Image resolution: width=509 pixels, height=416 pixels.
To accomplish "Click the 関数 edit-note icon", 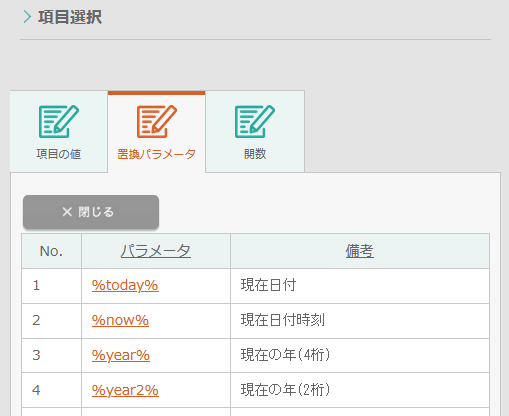I will [x=255, y=121].
